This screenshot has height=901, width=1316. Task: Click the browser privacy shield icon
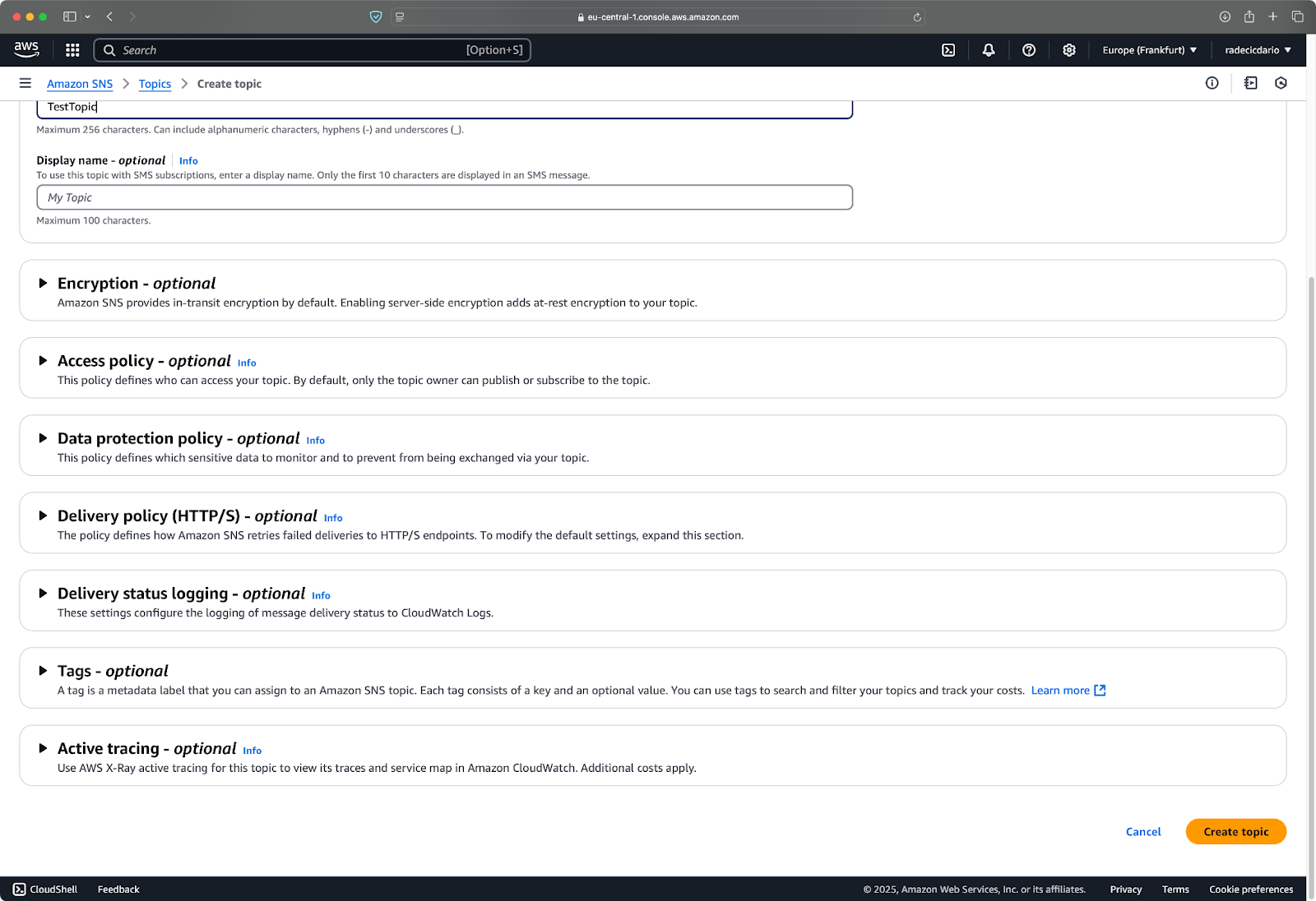[x=376, y=16]
